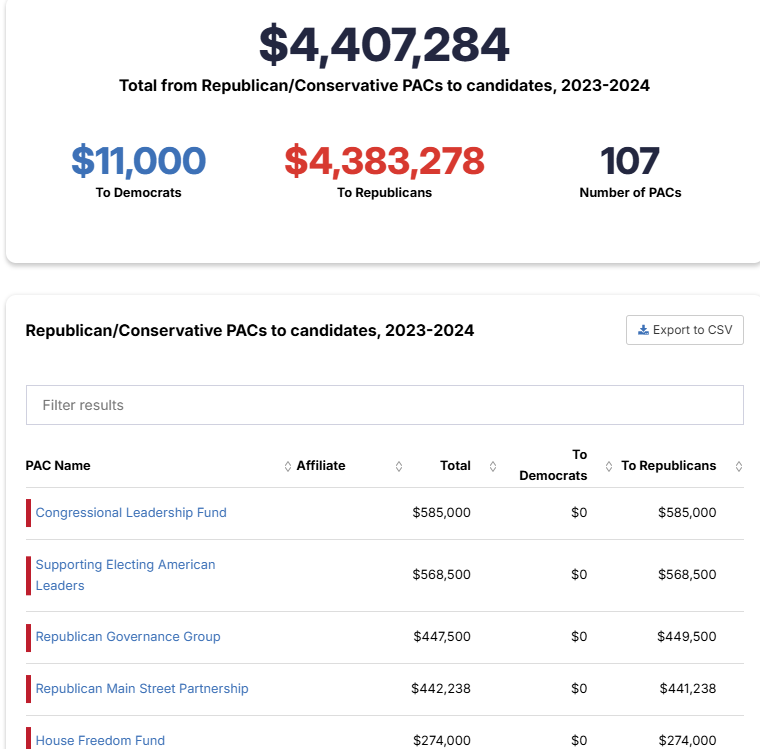Select the $568,500 Total cell
The width and height of the screenshot is (760, 749).
[441, 574]
